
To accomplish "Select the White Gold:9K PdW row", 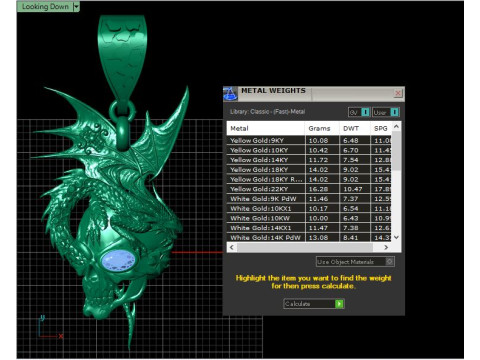I will pos(309,199).
